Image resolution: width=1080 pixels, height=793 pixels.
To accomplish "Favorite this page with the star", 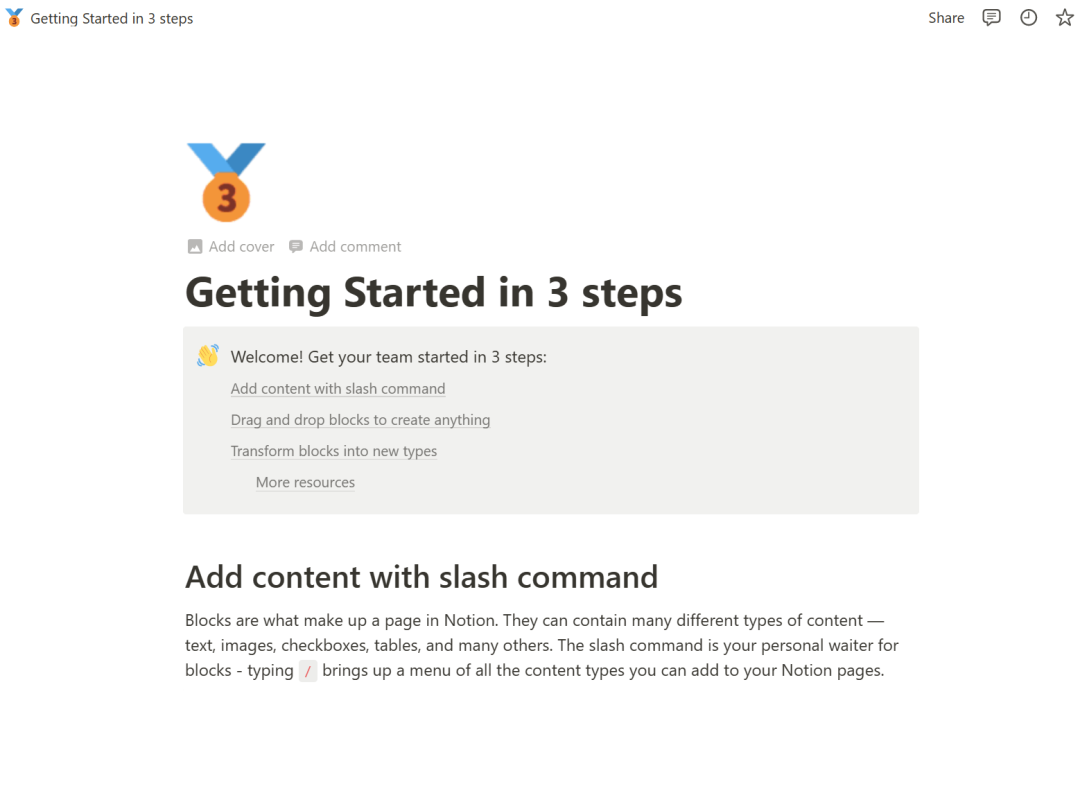I will pyautogui.click(x=1064, y=18).
